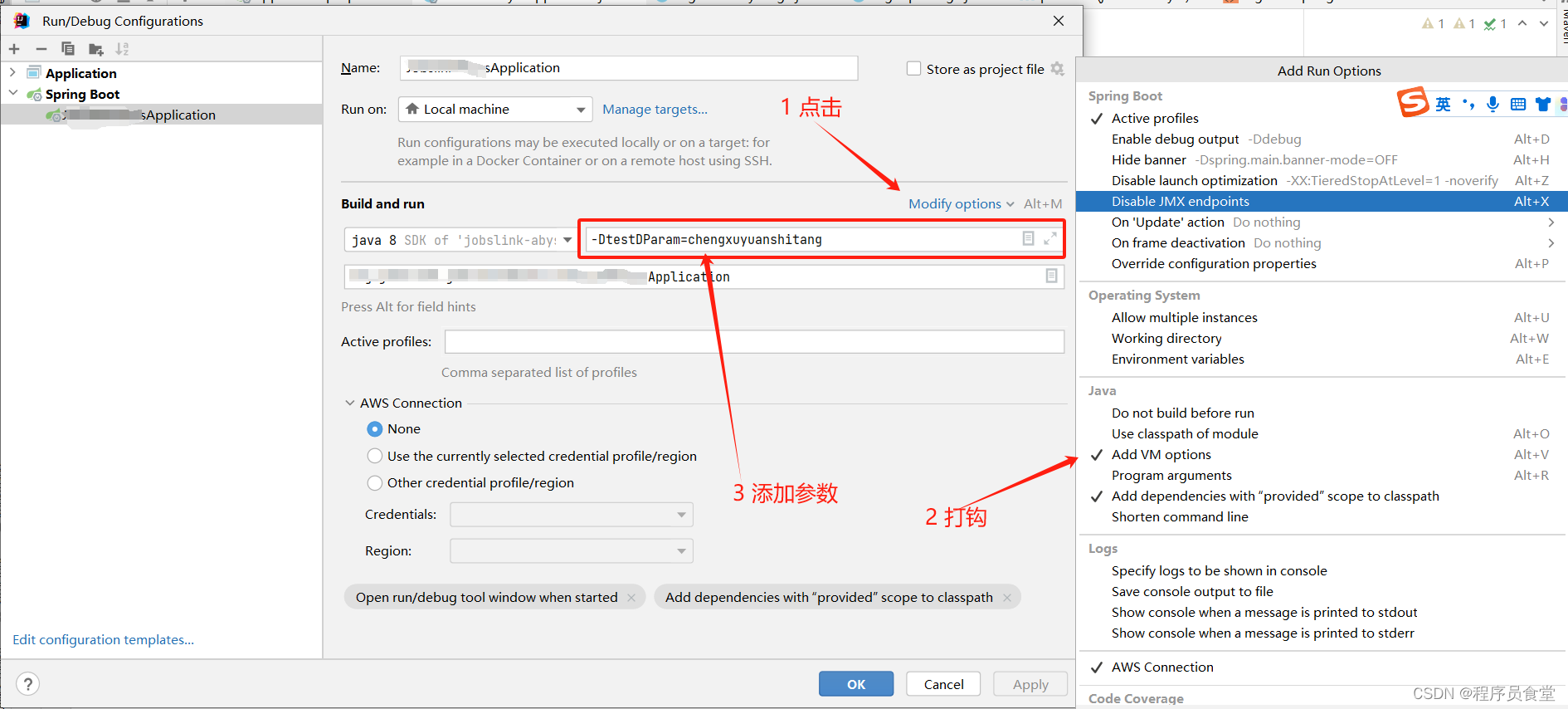The height and width of the screenshot is (709, 1568).
Task: Click the Sogou punctuation toggle icon
Action: [x=1468, y=104]
